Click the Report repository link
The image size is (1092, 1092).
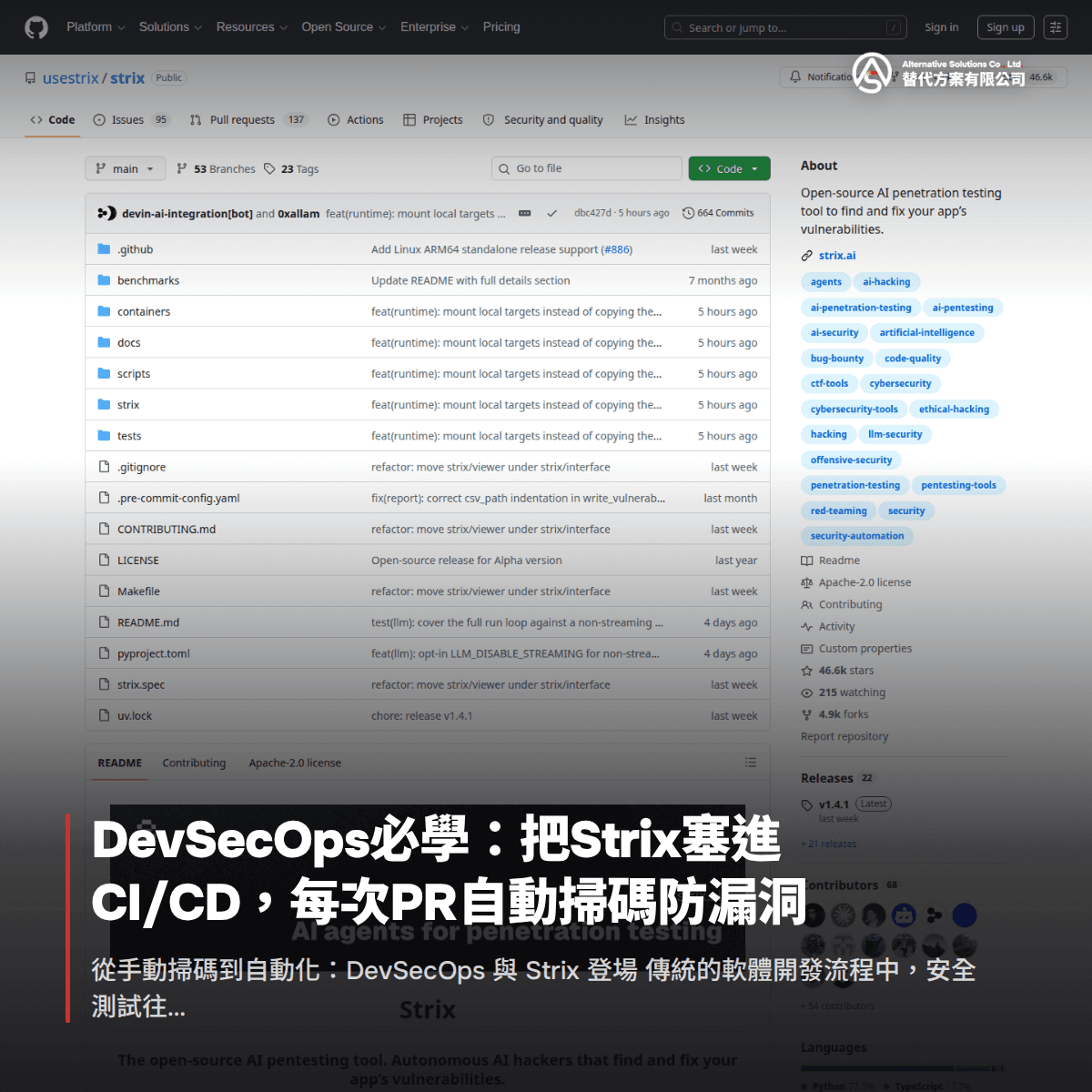pyautogui.click(x=844, y=736)
